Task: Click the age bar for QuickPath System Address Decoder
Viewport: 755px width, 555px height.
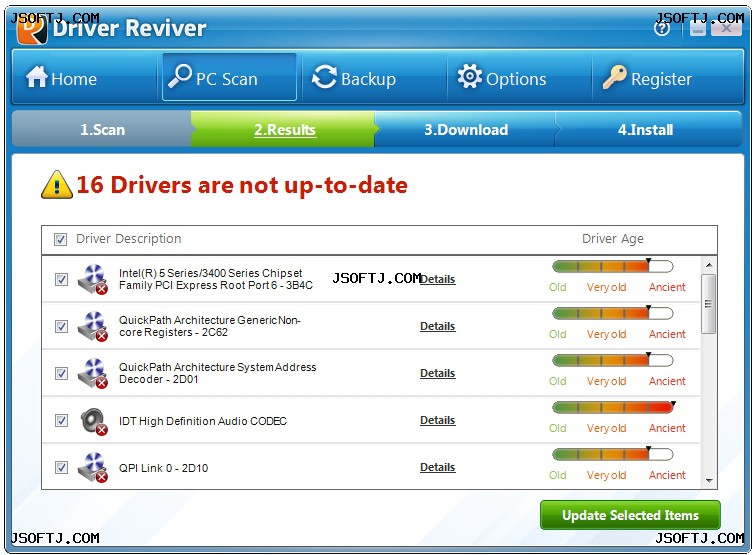Action: tap(612, 360)
